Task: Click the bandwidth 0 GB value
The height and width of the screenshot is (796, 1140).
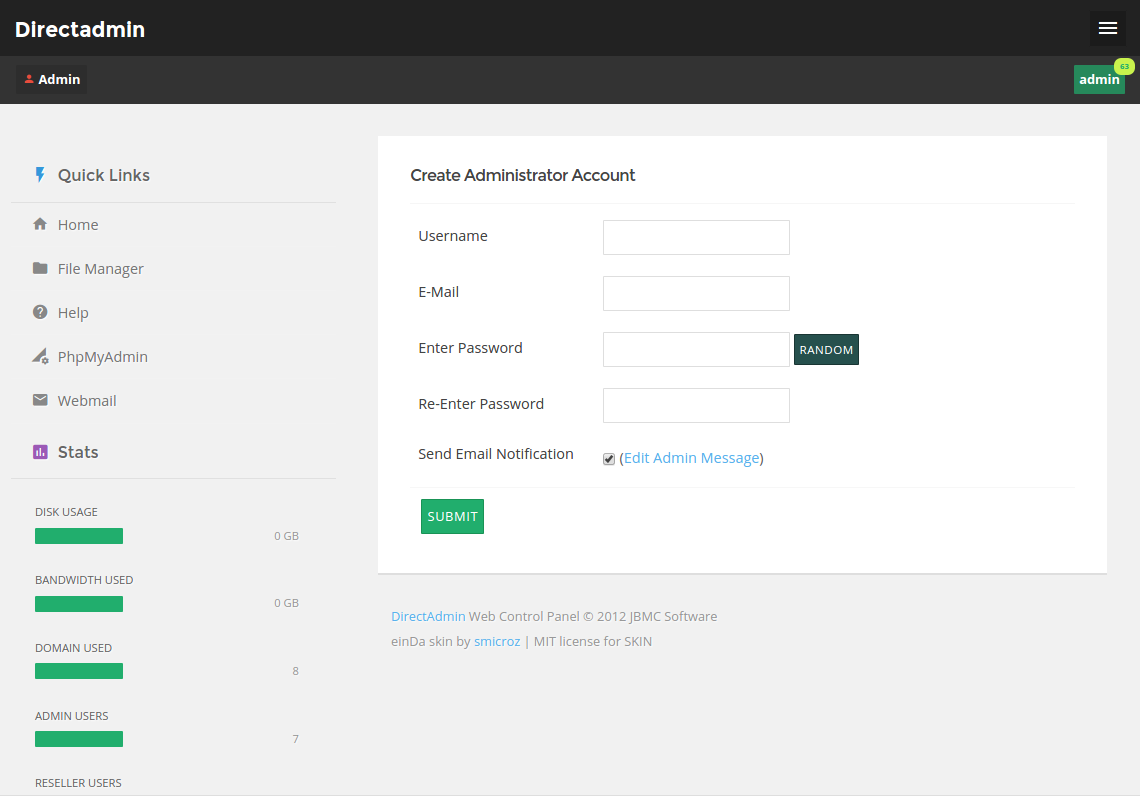Action: tap(286, 603)
